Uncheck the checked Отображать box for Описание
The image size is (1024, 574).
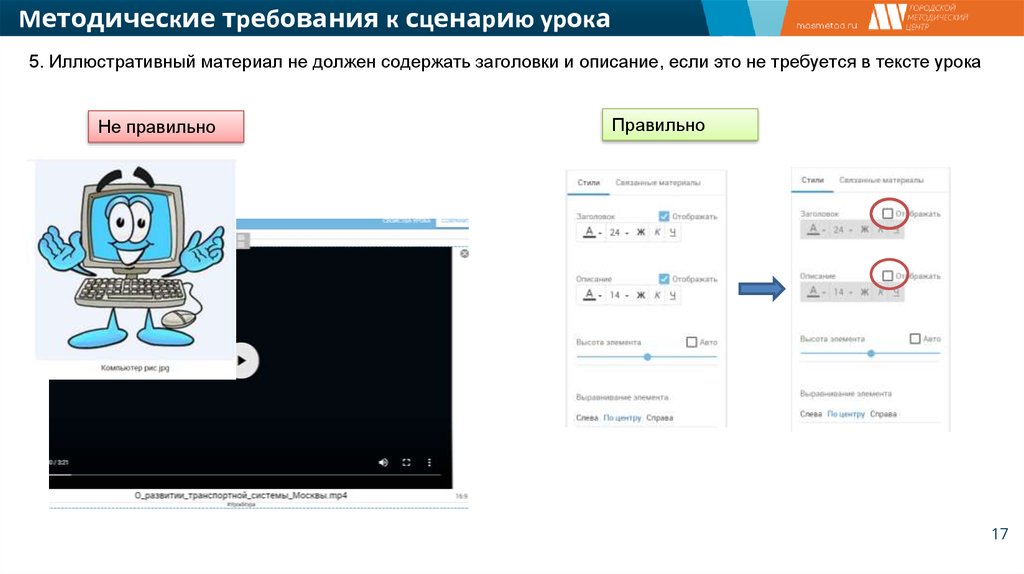click(664, 279)
